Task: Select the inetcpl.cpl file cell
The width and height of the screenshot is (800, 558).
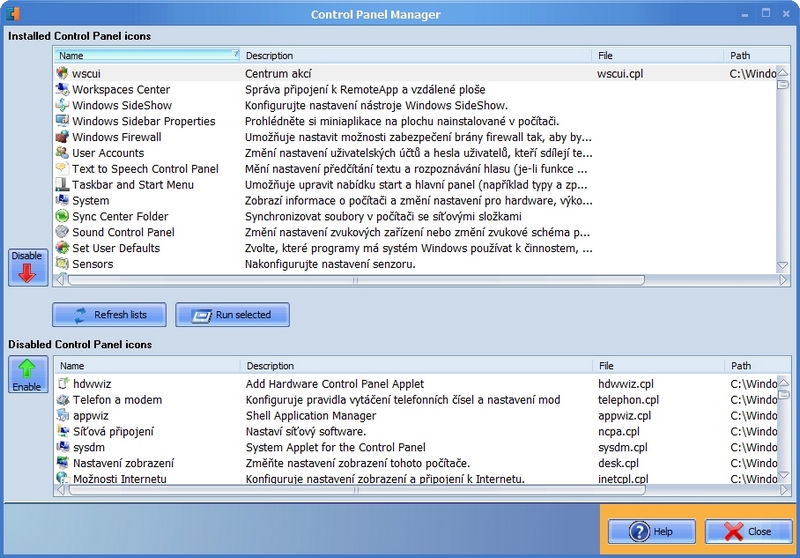Action: (x=623, y=478)
